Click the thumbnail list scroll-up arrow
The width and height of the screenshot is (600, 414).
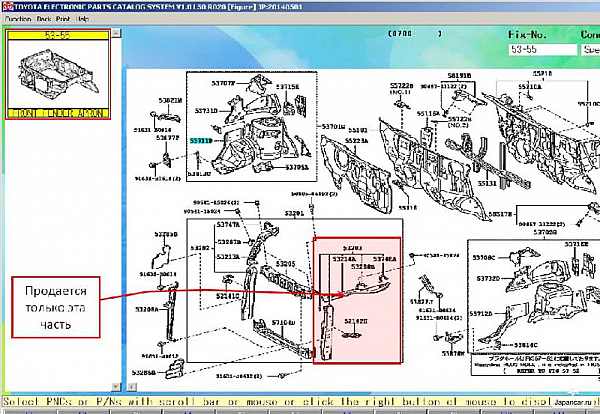pos(116,33)
